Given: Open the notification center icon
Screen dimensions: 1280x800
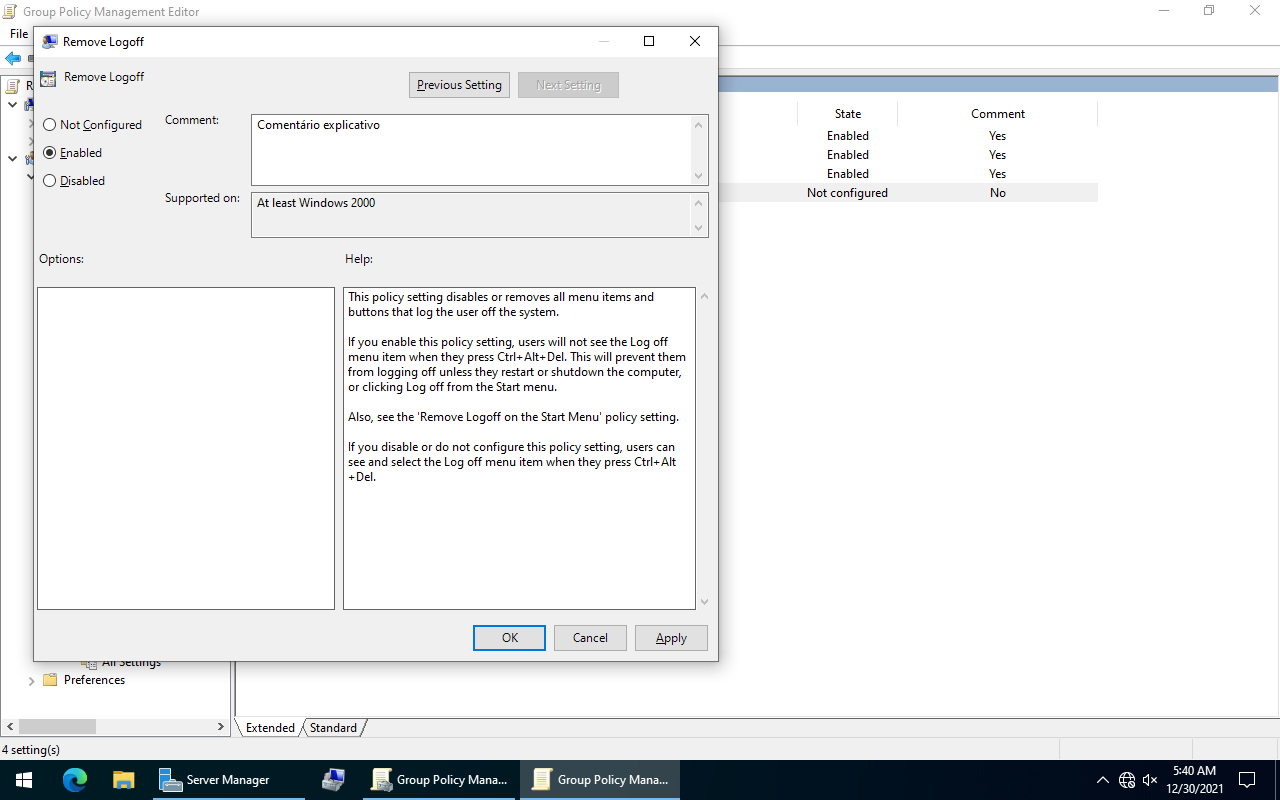Looking at the screenshot, I should pos(1247,780).
